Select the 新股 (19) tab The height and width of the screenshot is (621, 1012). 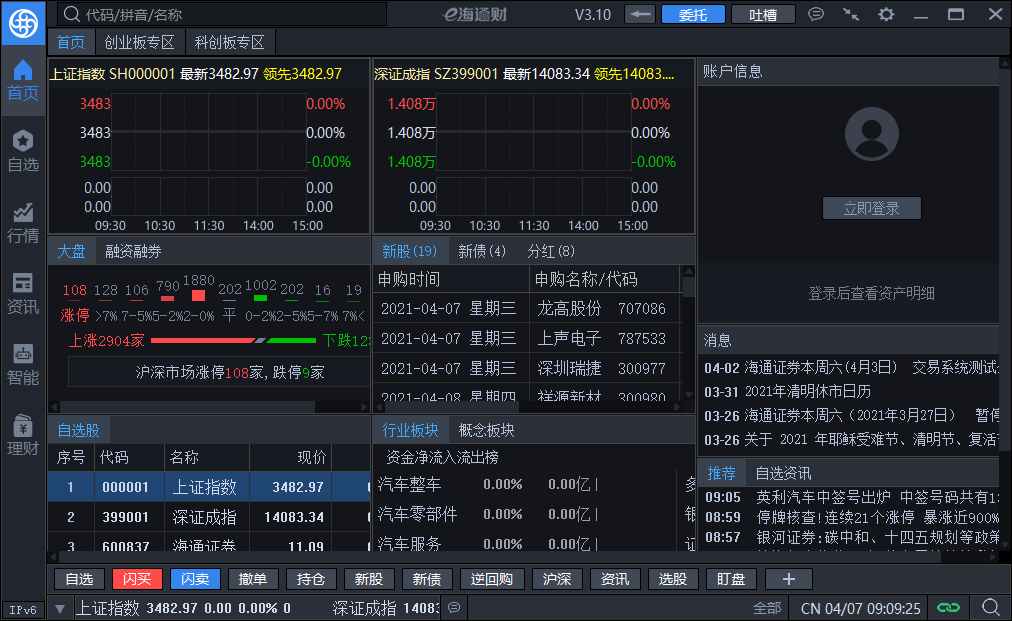point(410,251)
